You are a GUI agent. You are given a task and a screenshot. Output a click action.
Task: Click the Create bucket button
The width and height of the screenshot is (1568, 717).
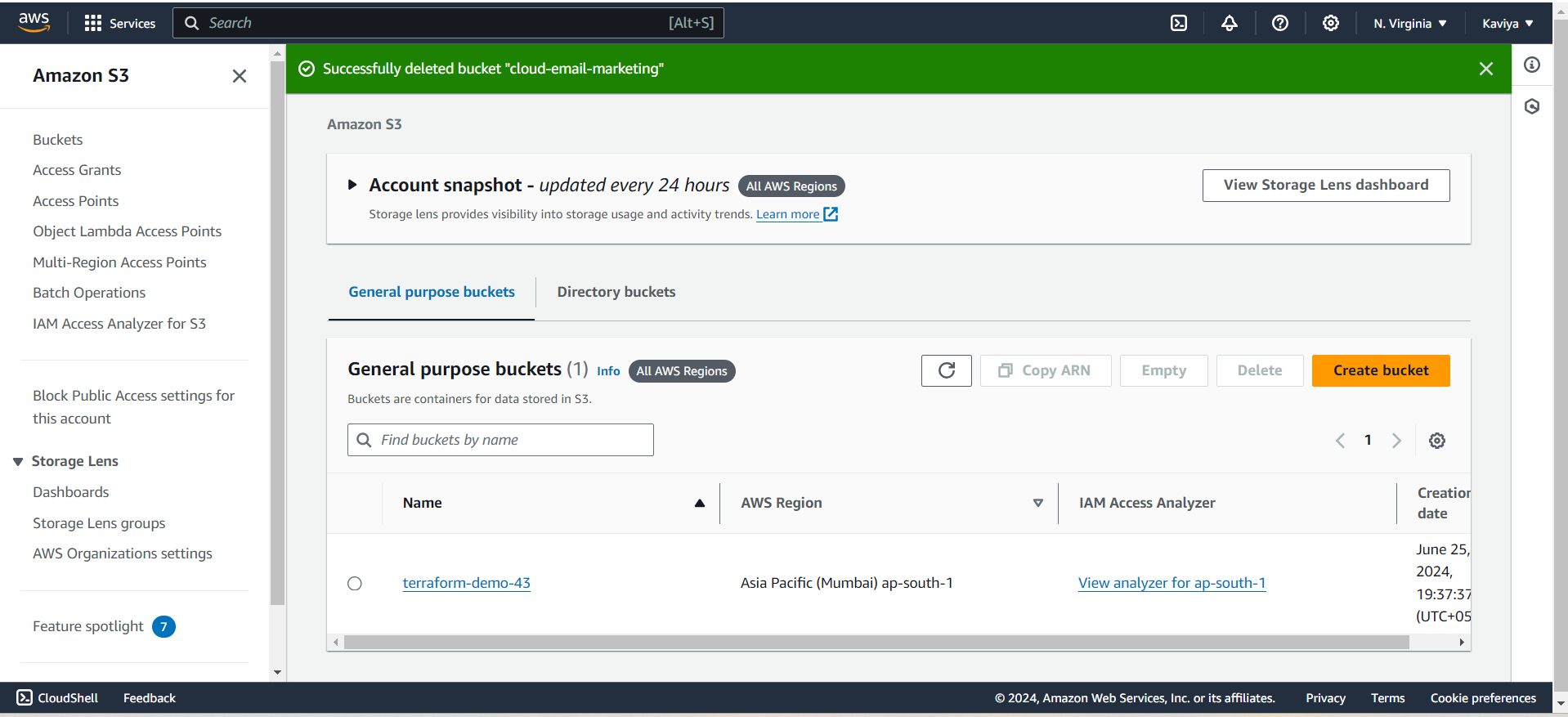pyautogui.click(x=1381, y=370)
